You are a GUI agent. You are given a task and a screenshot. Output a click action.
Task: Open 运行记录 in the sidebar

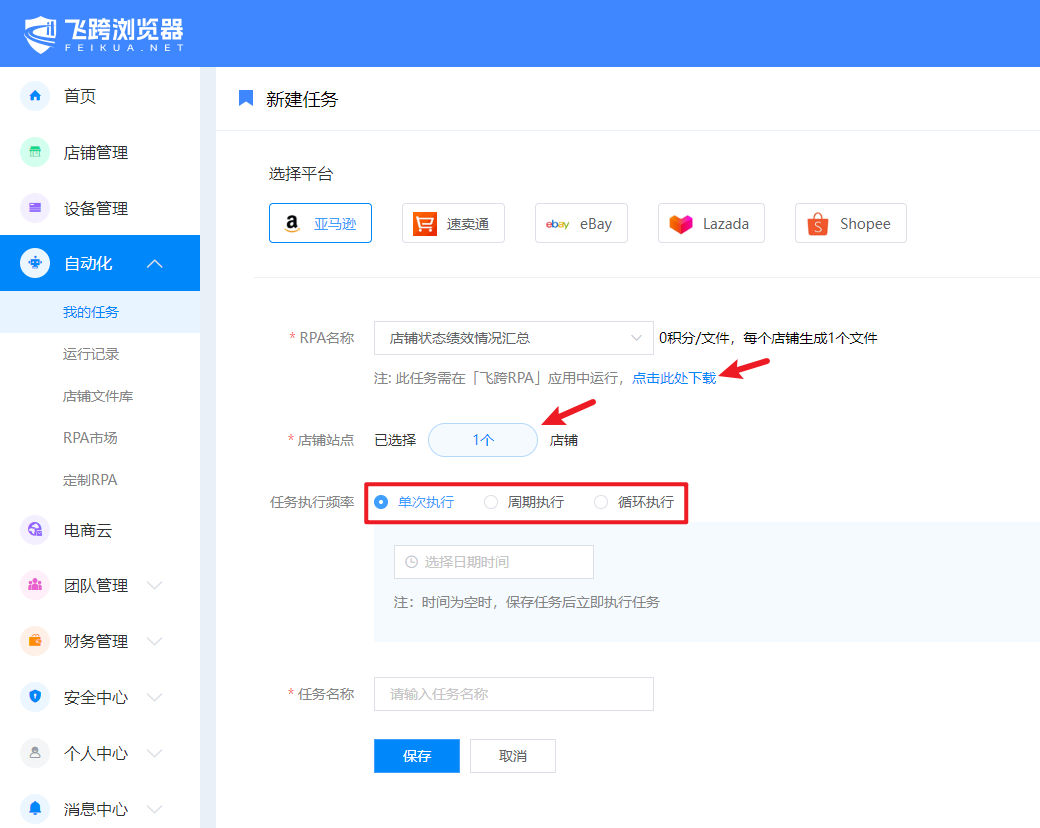coord(91,354)
